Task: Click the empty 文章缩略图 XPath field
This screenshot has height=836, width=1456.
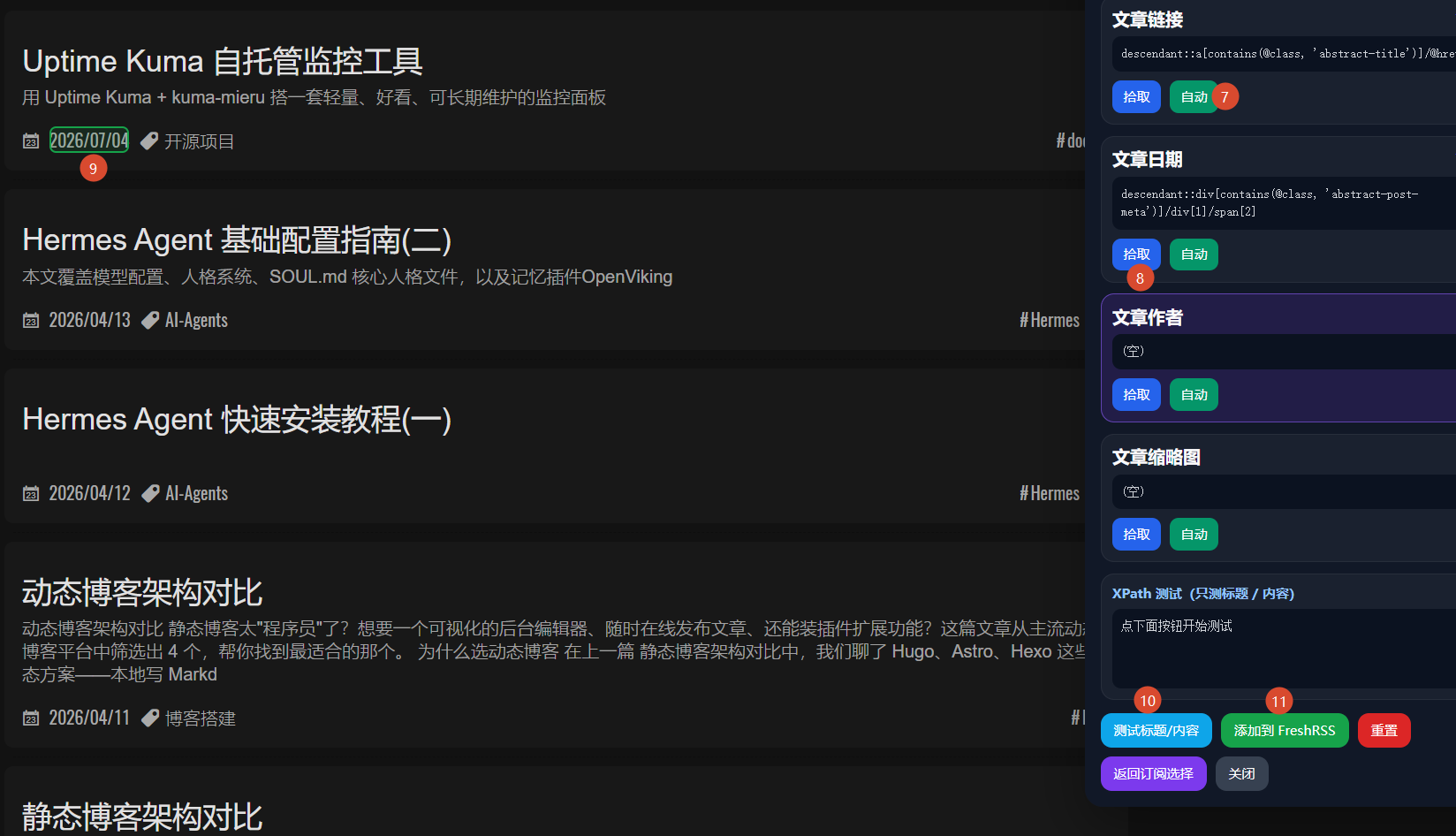Action: coord(1284,491)
